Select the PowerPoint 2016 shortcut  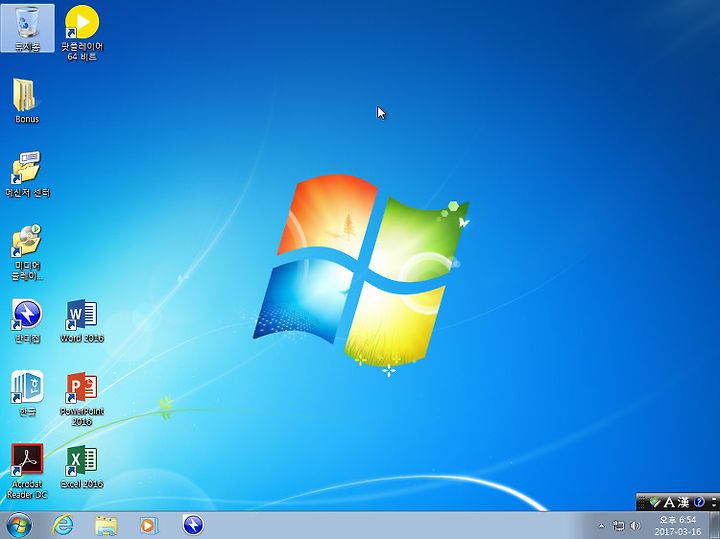coord(82,399)
